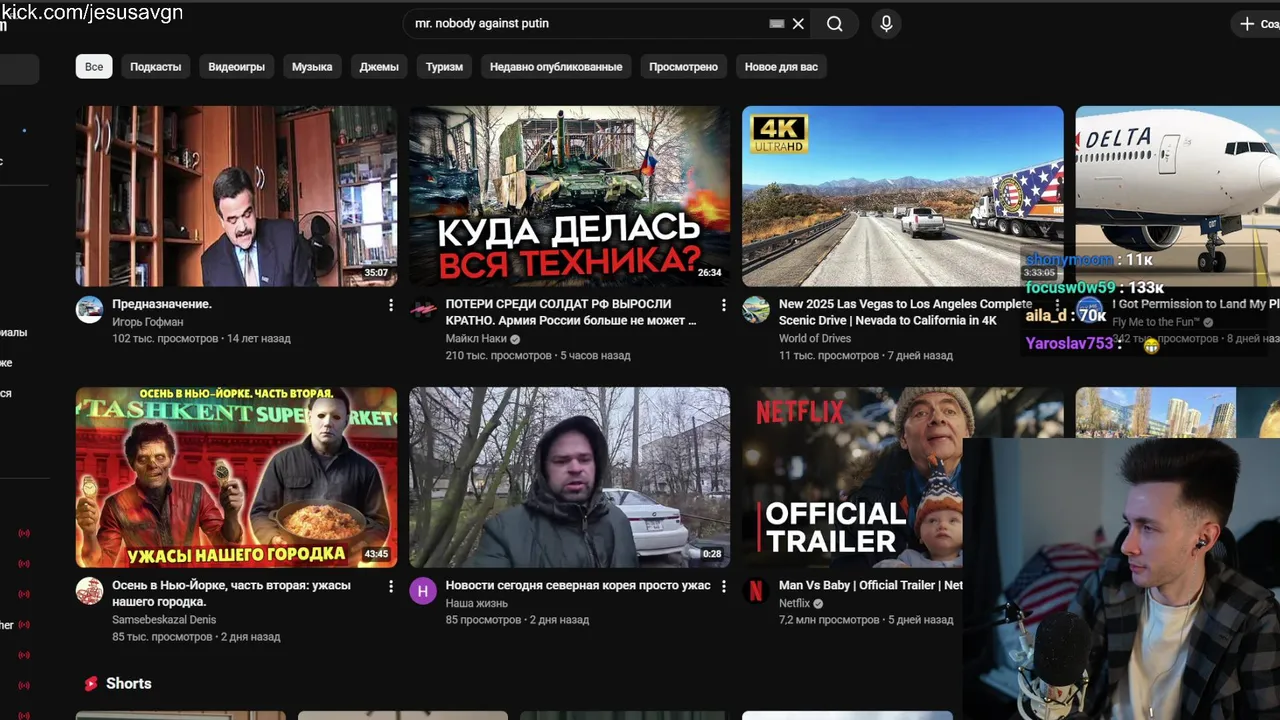
Task: Open options menu for Новости сегодня северная корея
Action: [724, 587]
